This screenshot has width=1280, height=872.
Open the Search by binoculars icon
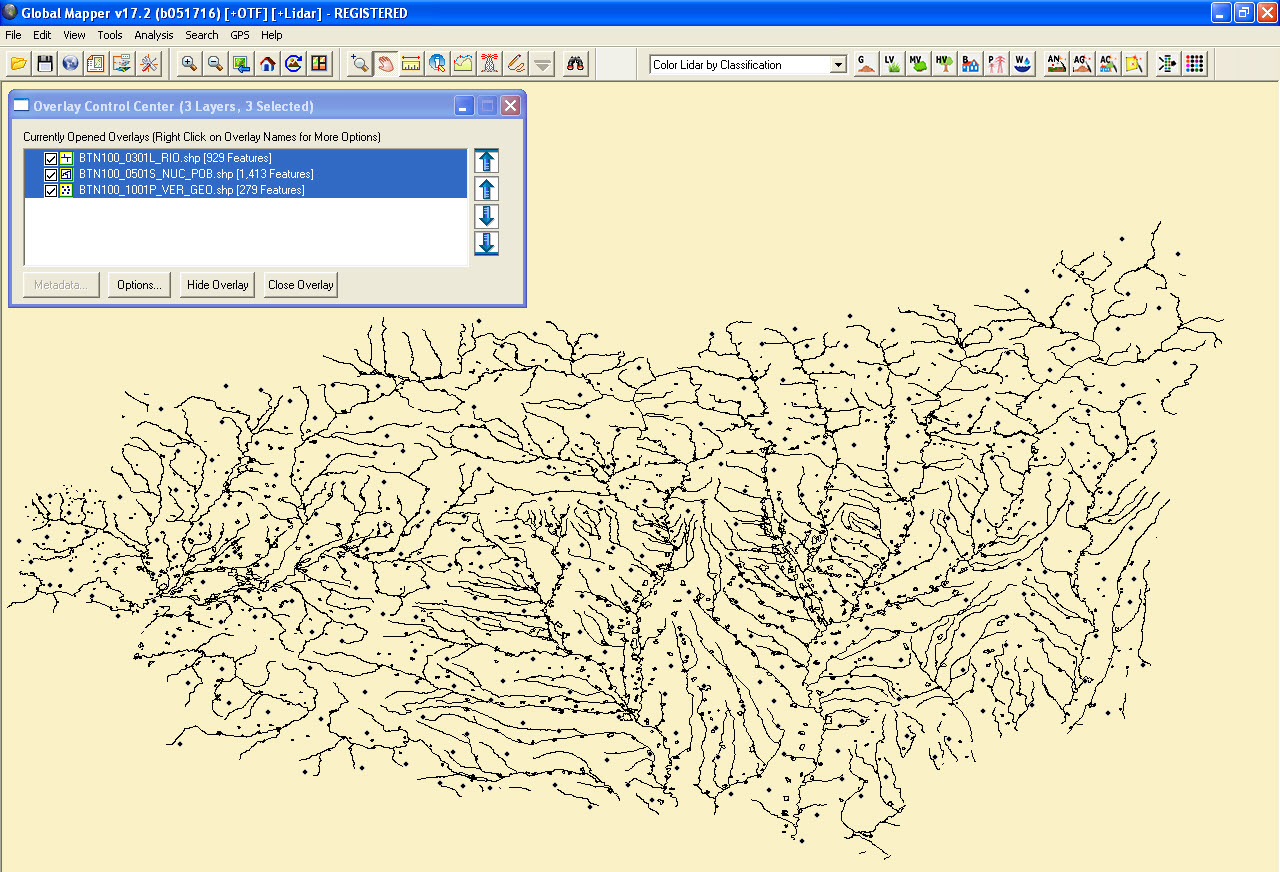pos(574,62)
